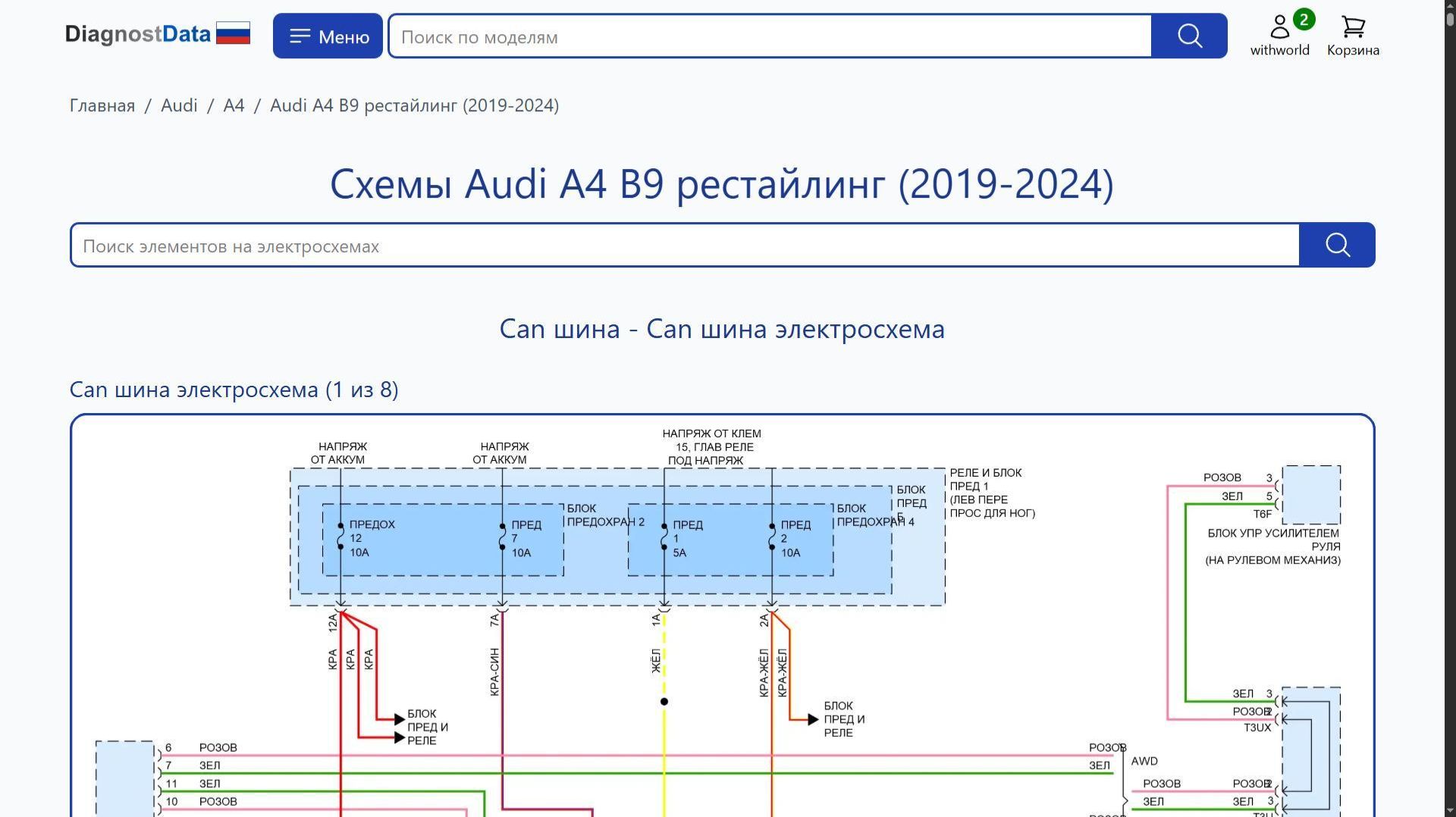Focus the wiring diagram element search field
Image resolution: width=1456 pixels, height=817 pixels.
point(685,246)
